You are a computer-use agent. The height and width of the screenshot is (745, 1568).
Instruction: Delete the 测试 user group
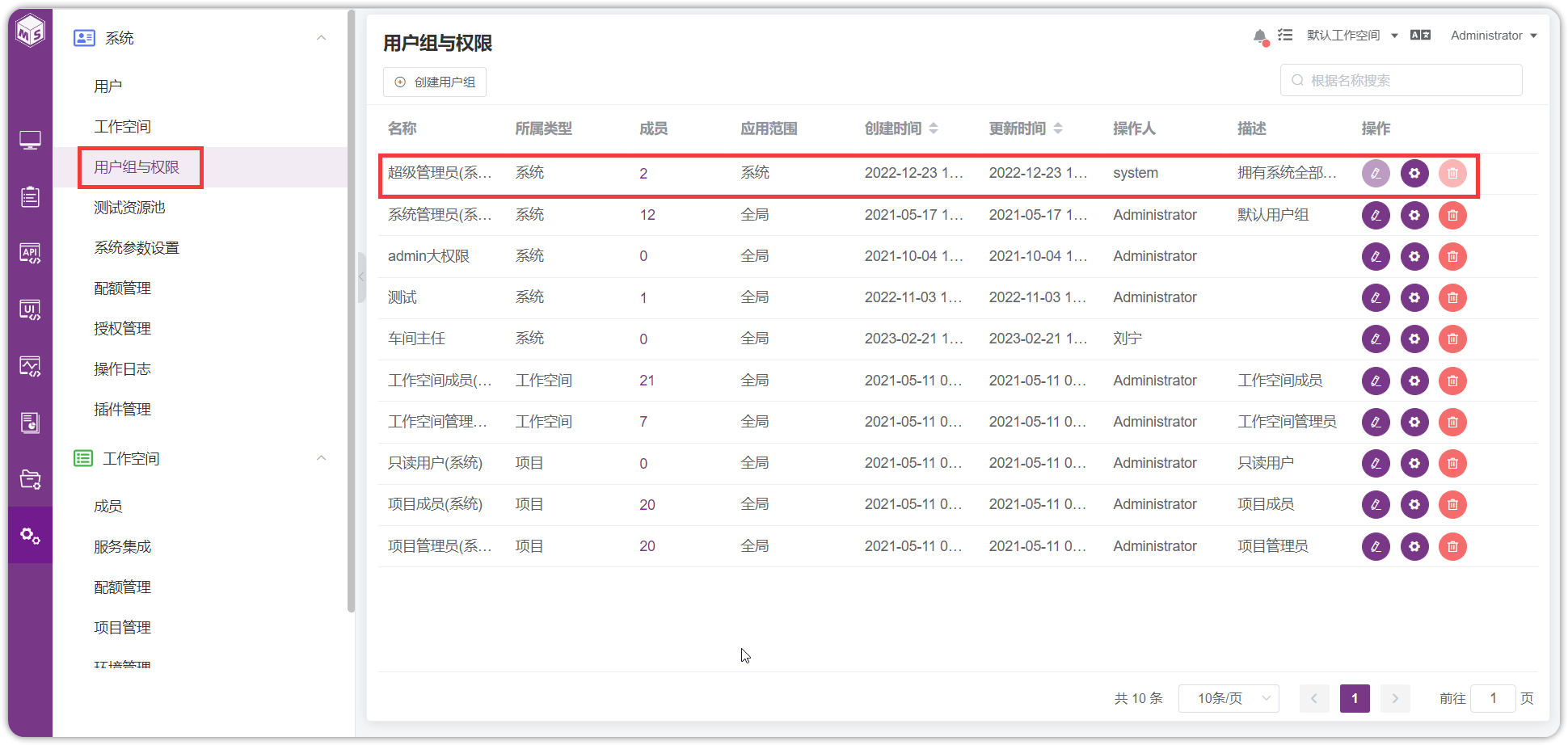tap(1452, 297)
